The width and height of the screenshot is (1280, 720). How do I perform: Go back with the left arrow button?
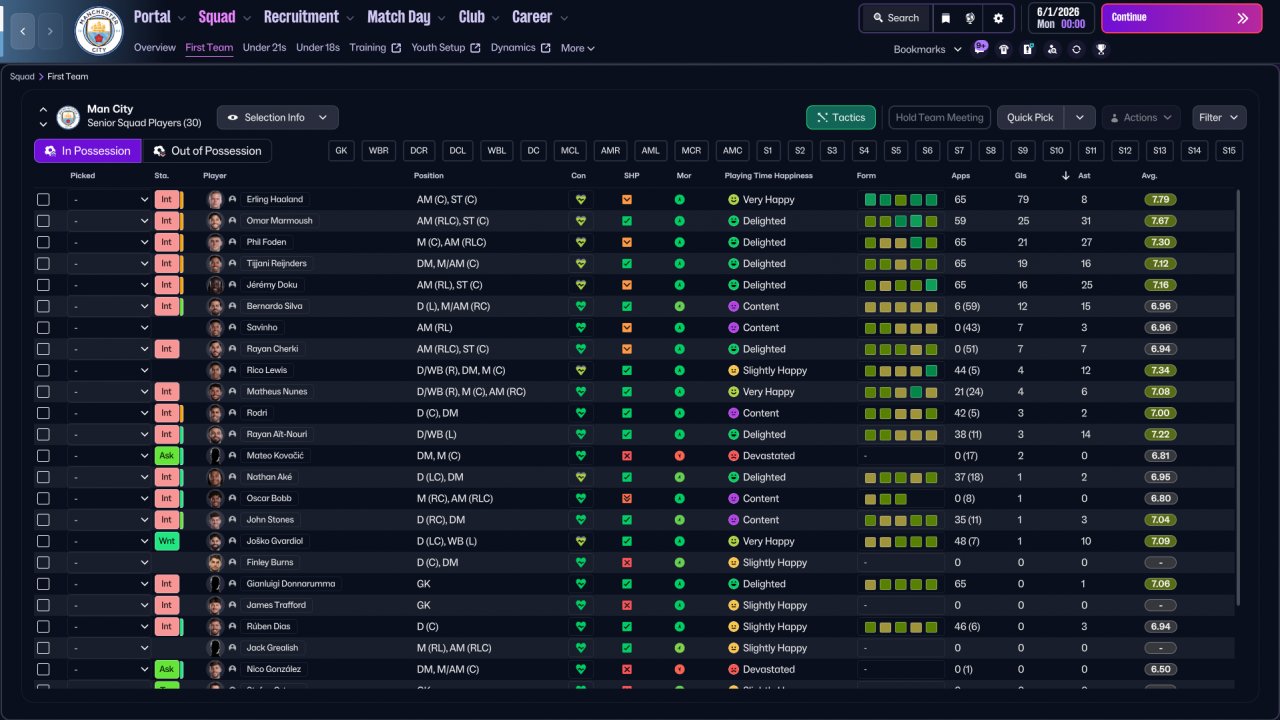coord(23,31)
